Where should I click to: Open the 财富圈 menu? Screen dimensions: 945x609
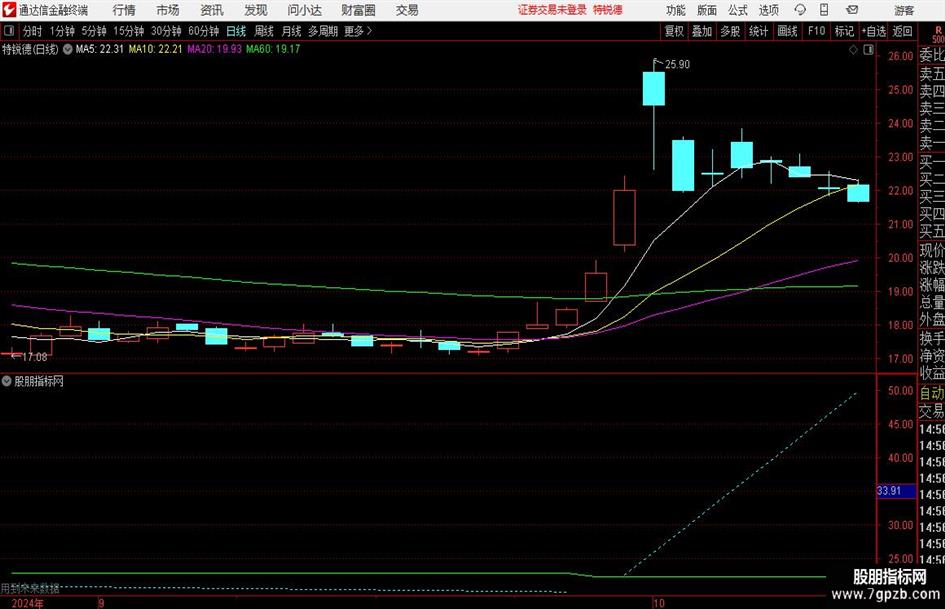tap(358, 10)
